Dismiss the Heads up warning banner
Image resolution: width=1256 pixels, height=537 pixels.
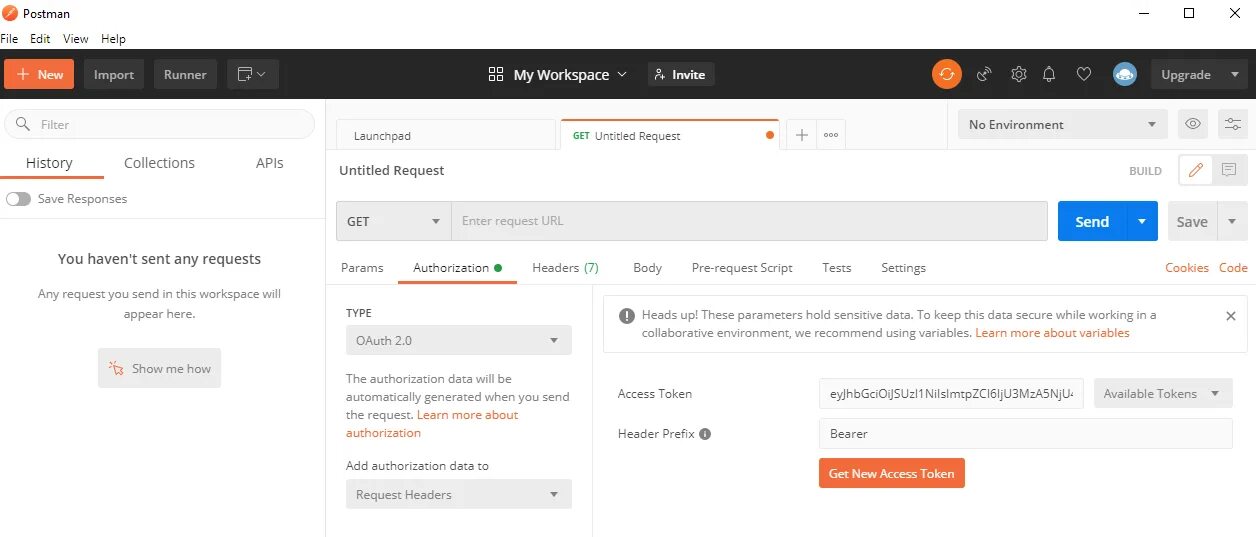(1231, 316)
